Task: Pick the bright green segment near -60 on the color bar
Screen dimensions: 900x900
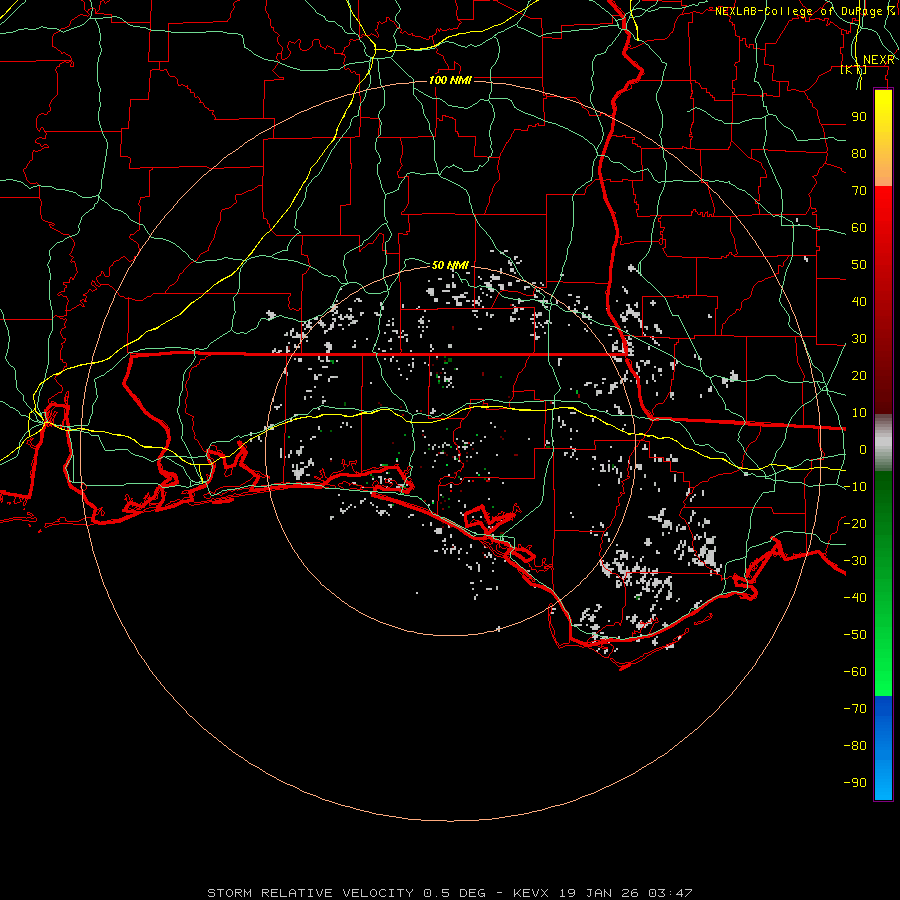Action: pyautogui.click(x=883, y=672)
